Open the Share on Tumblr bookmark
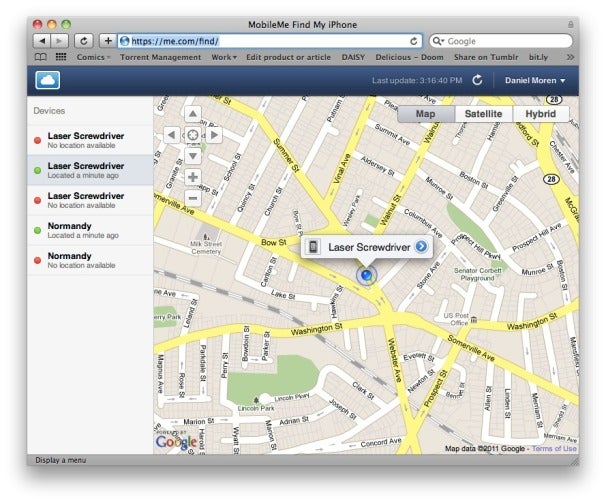606x503 pixels. [x=486, y=57]
